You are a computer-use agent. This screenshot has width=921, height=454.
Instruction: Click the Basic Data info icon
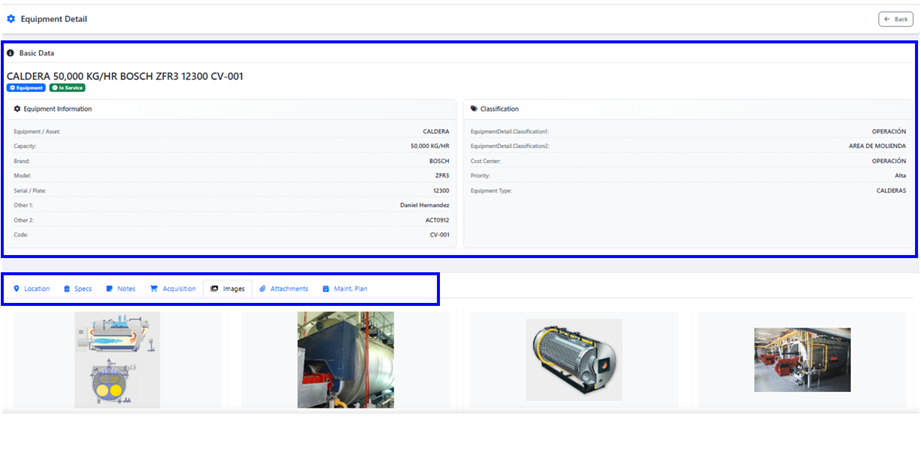click(x=10, y=53)
